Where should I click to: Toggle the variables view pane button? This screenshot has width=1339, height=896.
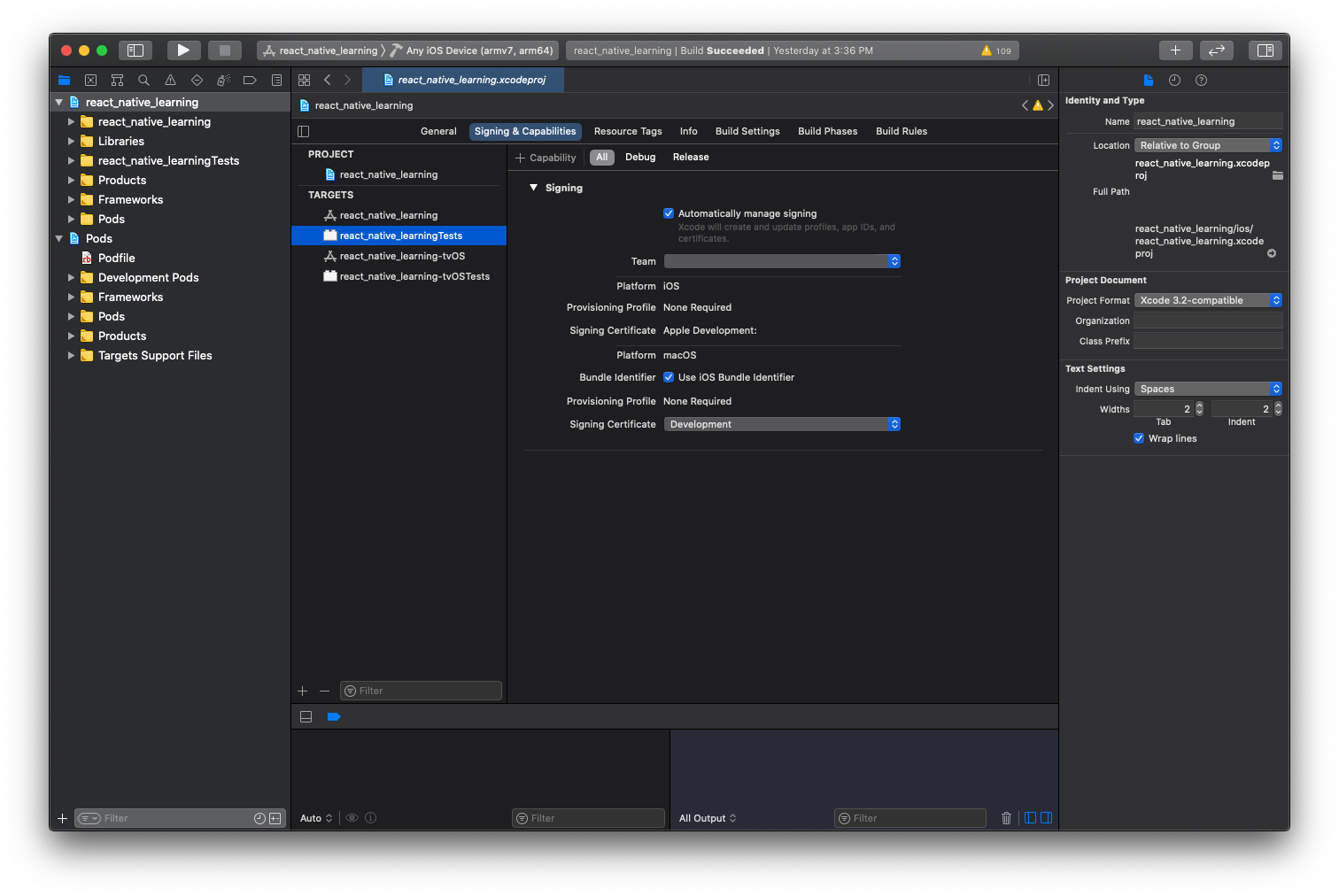(x=1030, y=818)
